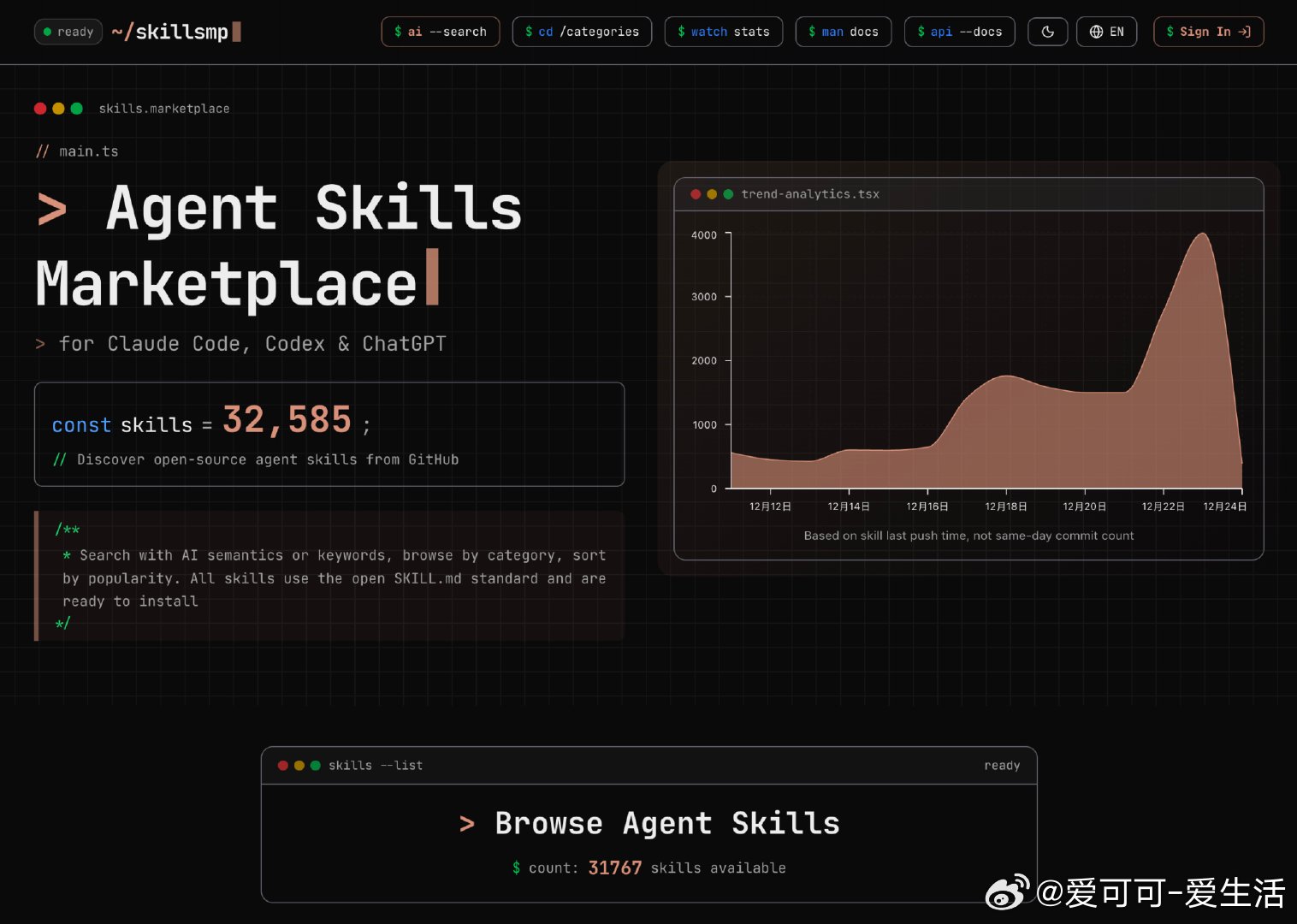This screenshot has height=924, width=1297.
Task: Click the 'Agent Skills Marketplace' main heading
Action: coord(279,246)
